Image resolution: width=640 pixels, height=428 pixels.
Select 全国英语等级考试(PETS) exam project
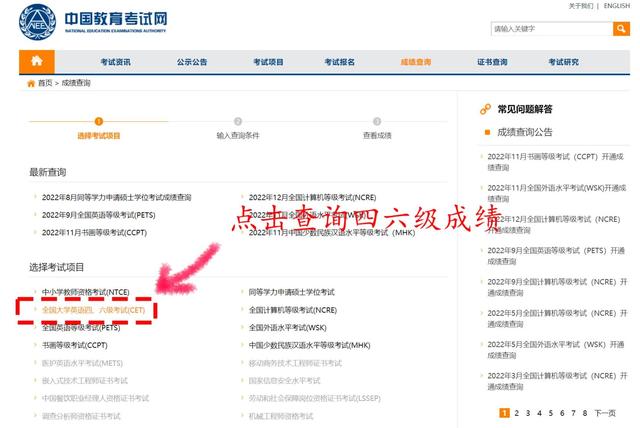81,328
